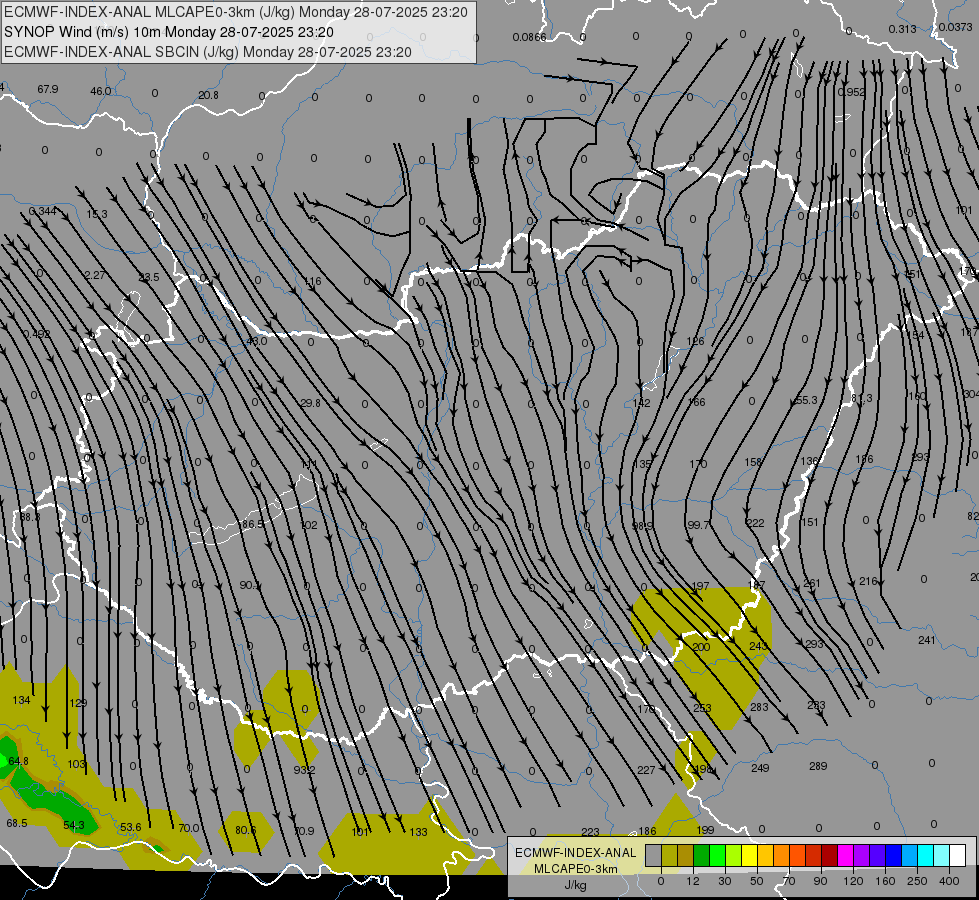Click the legend tick label 250
This screenshot has height=900, width=979.
coord(917,881)
